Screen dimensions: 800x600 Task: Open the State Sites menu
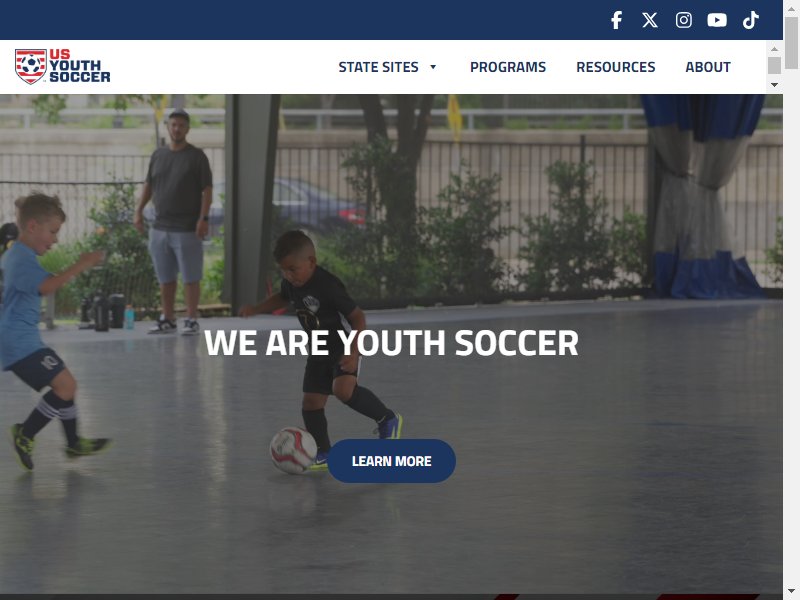379,67
